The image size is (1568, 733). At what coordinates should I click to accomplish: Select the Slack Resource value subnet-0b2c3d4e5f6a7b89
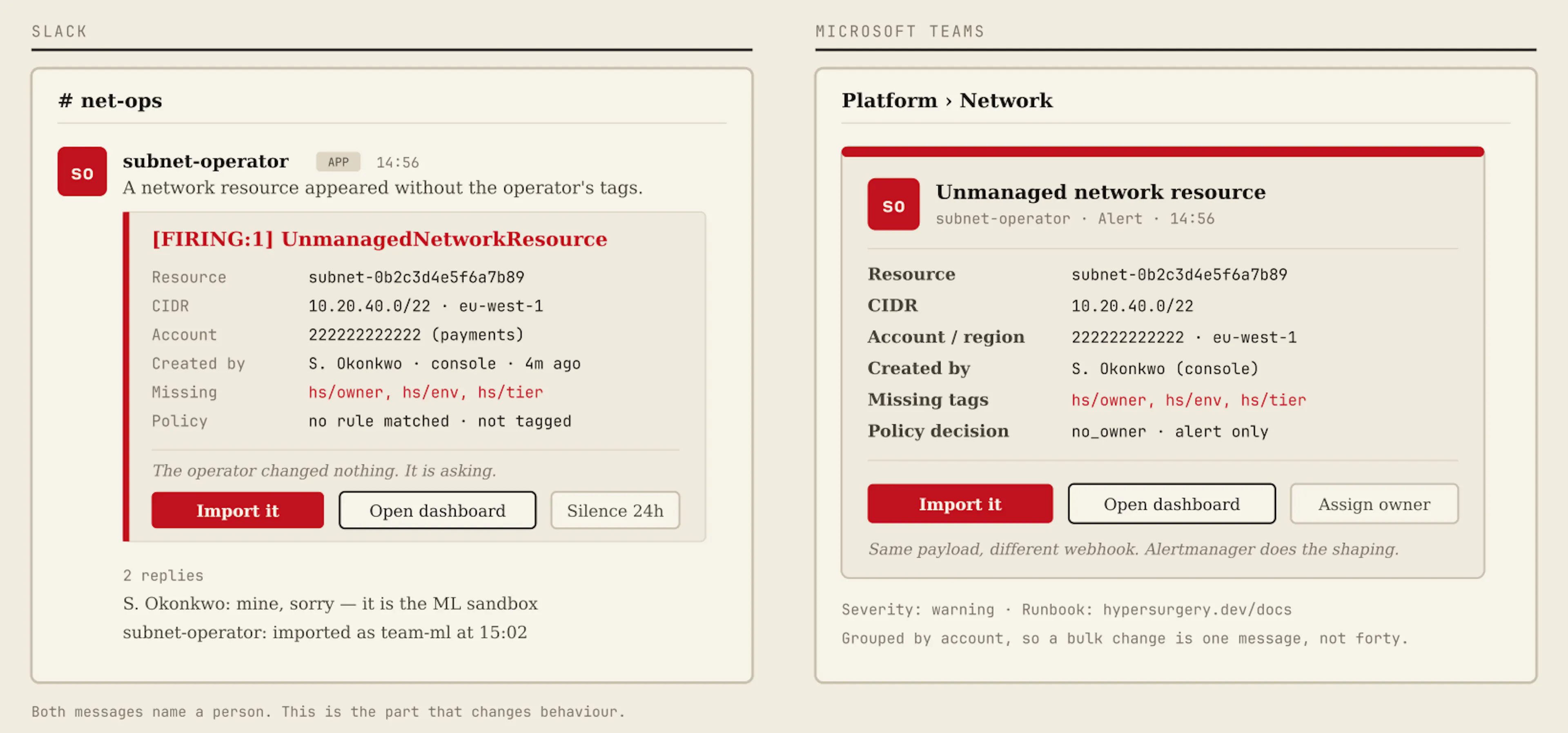416,277
